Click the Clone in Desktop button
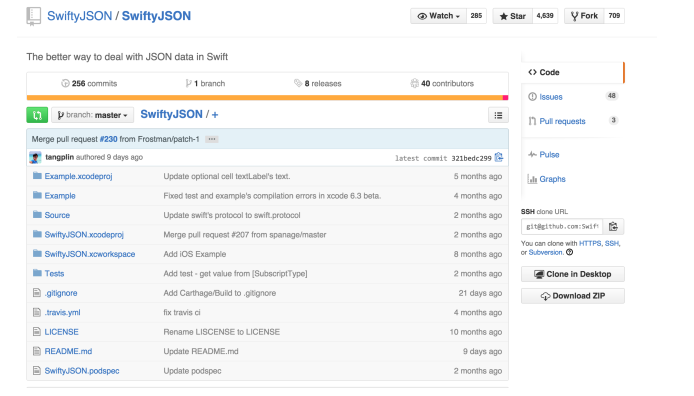 point(573,274)
